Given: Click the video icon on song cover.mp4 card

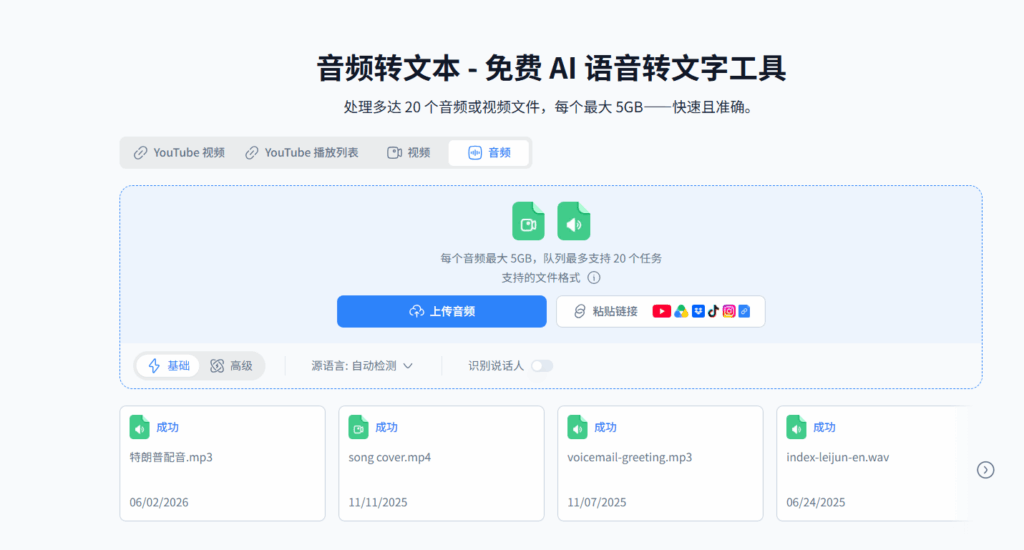Looking at the screenshot, I should (358, 427).
